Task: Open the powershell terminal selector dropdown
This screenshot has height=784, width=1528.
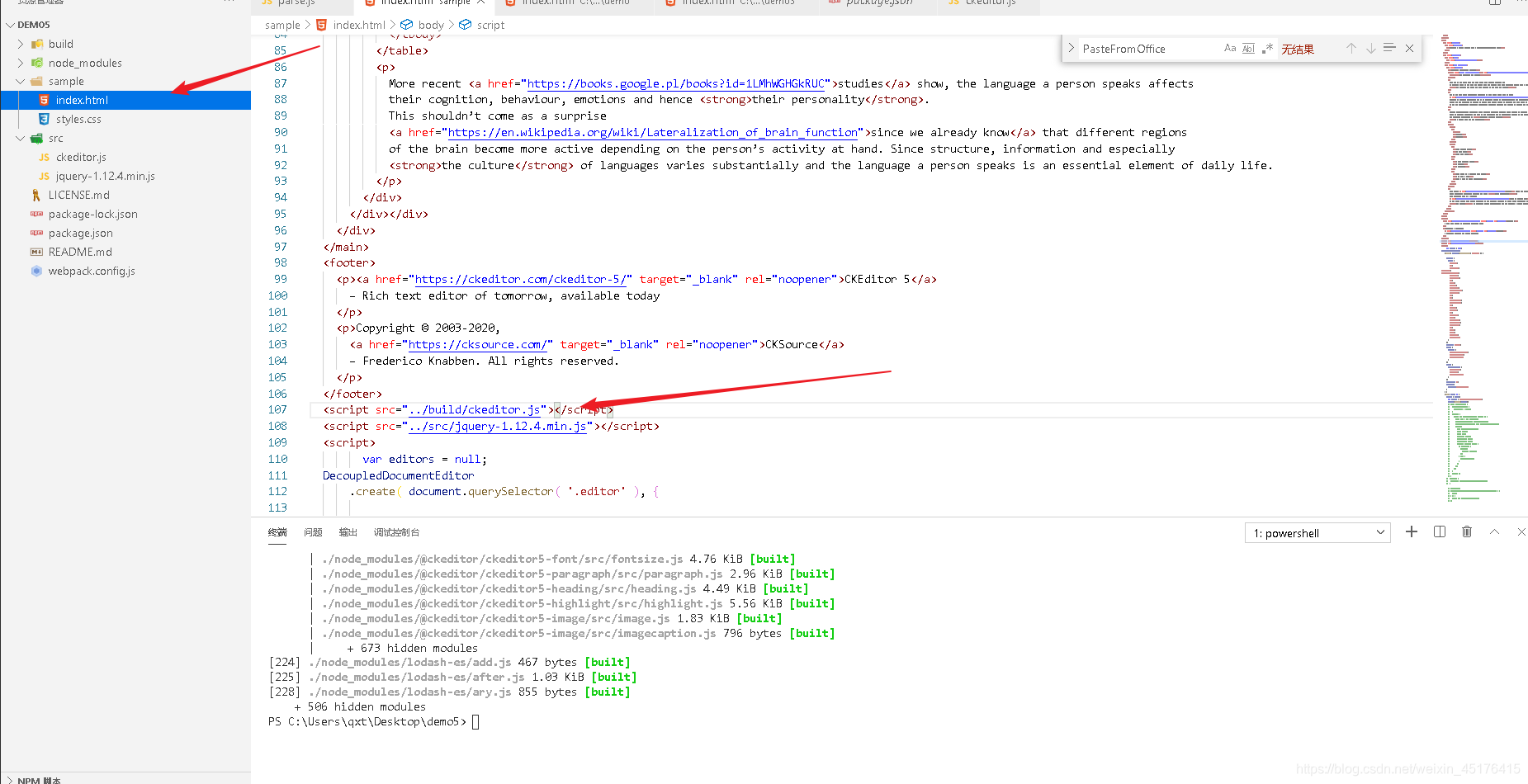Action: click(x=1317, y=533)
